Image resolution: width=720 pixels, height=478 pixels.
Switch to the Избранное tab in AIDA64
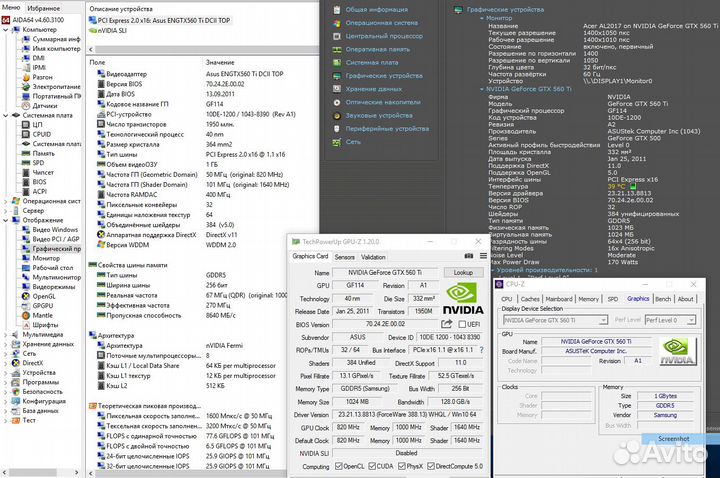[x=44, y=8]
